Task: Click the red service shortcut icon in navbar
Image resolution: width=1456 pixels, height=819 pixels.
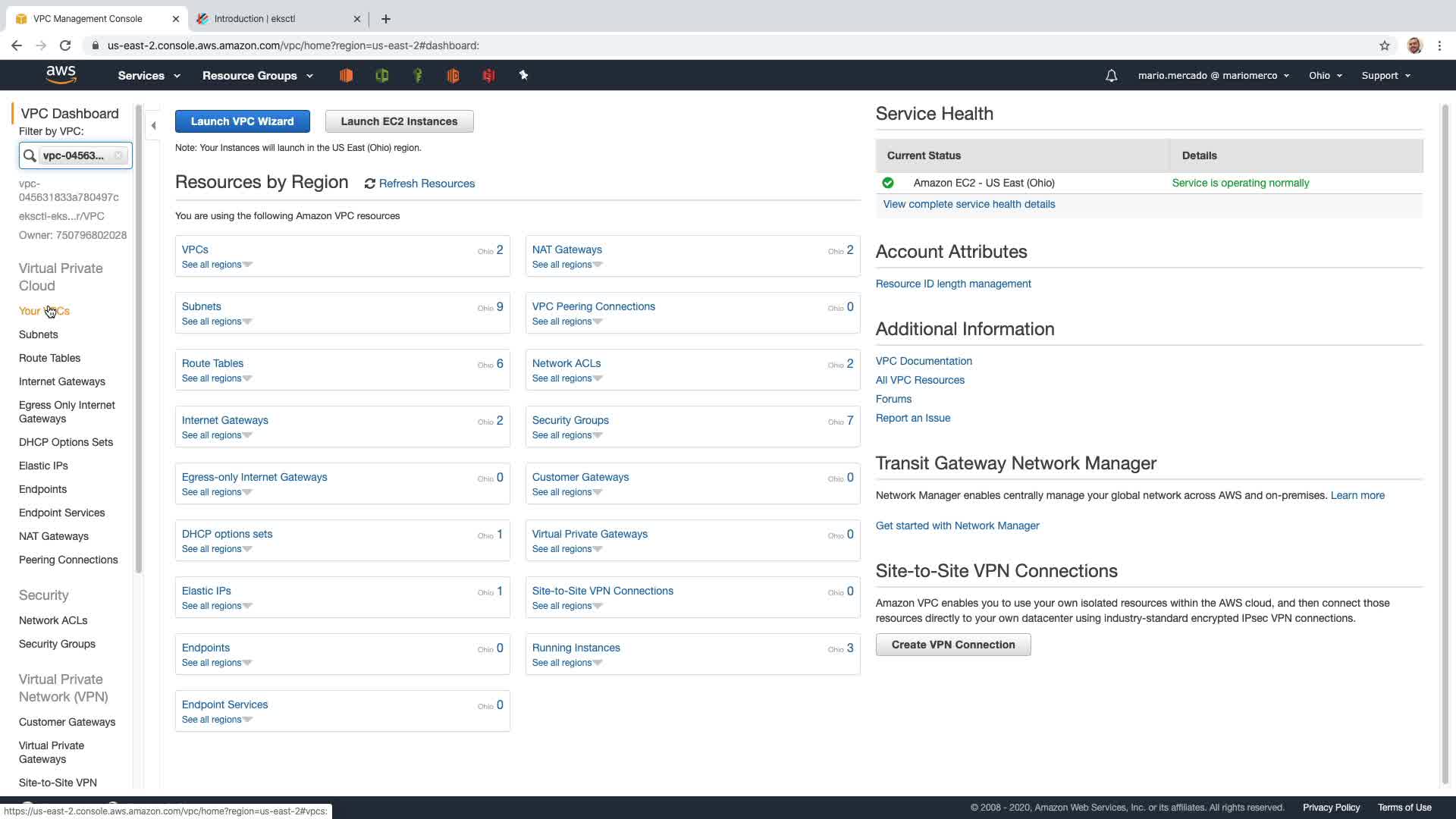Action: (488, 75)
